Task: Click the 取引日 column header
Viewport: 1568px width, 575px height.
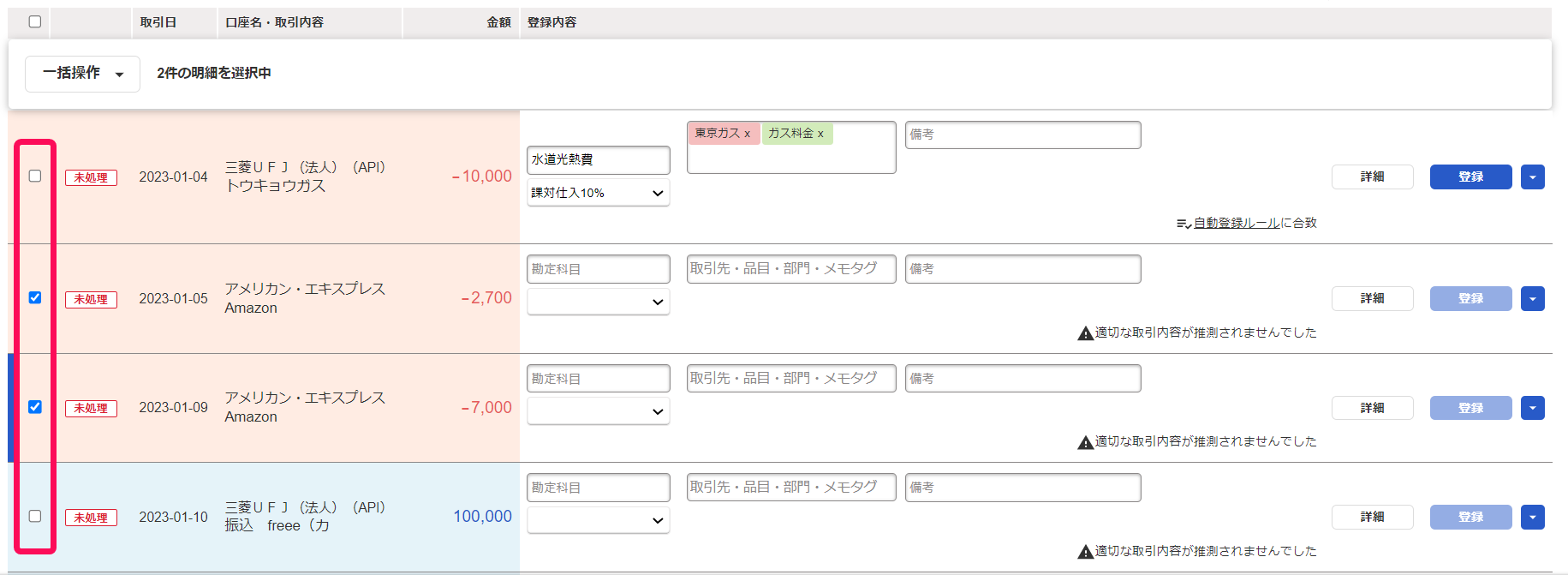Action: click(x=158, y=22)
